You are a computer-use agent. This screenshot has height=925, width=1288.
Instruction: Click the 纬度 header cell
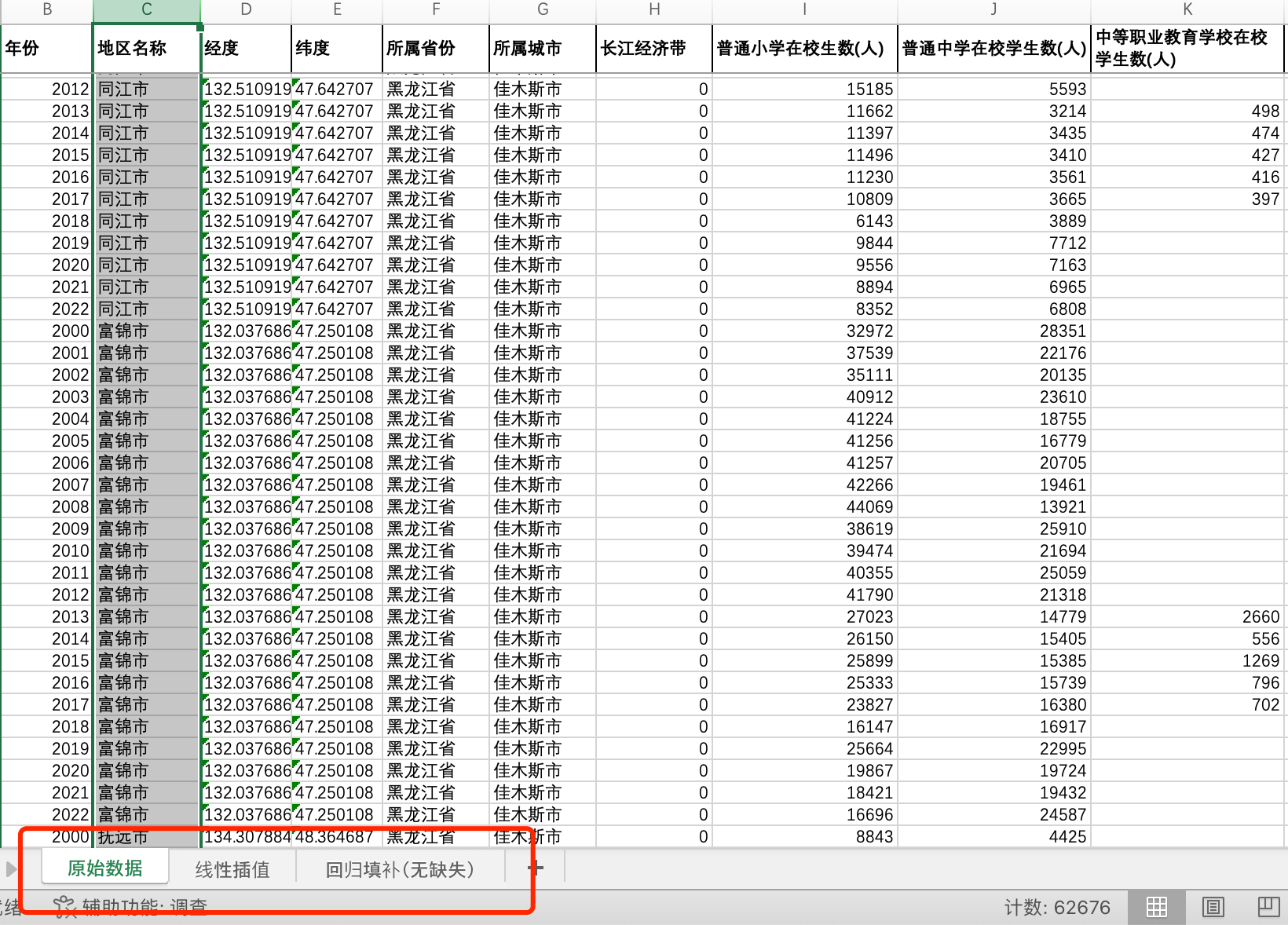tap(337, 49)
